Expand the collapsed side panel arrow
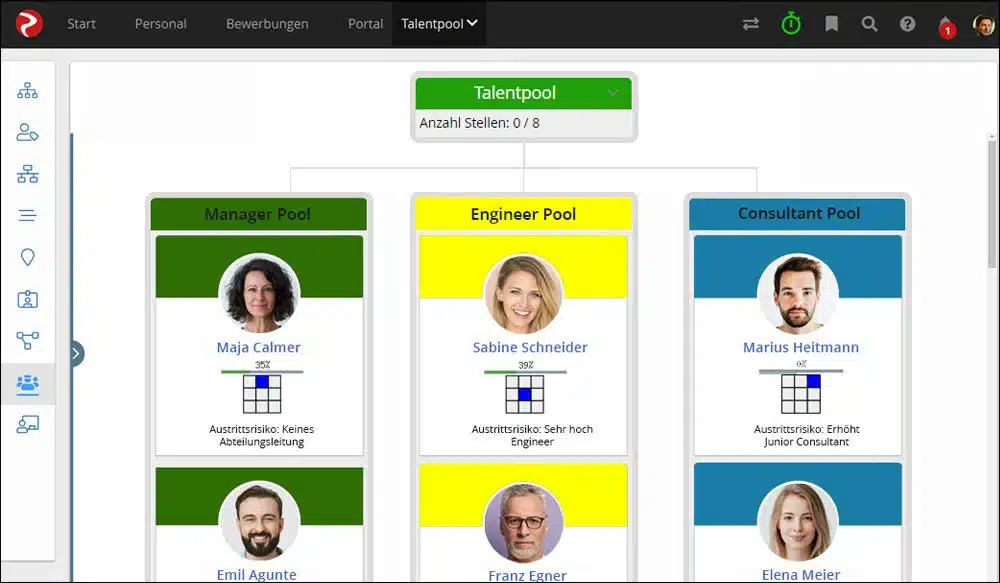The image size is (1000, 583). pyautogui.click(x=75, y=353)
